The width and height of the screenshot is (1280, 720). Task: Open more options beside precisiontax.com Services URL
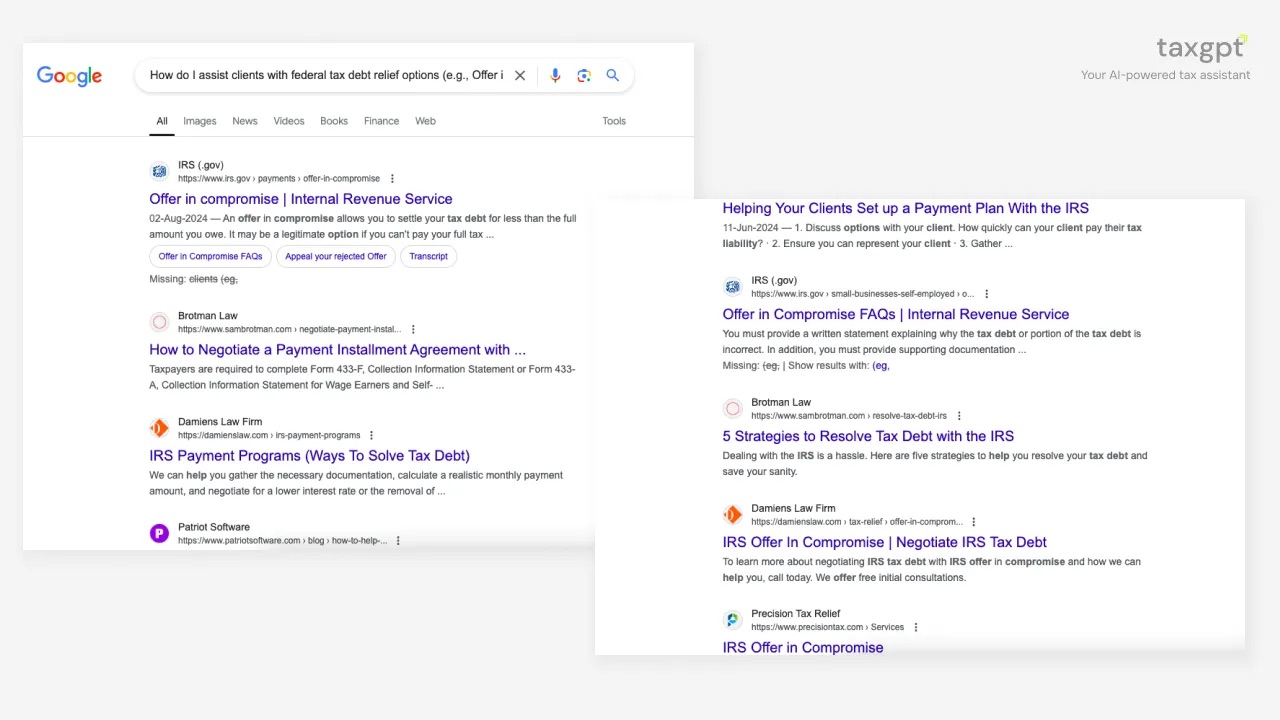(x=916, y=627)
